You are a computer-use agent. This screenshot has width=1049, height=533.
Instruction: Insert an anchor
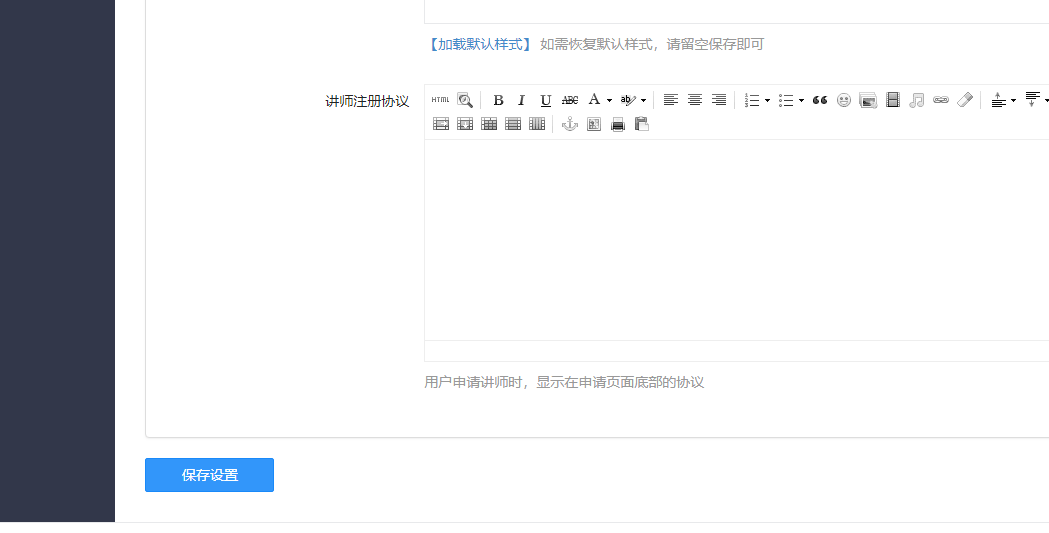tap(569, 124)
